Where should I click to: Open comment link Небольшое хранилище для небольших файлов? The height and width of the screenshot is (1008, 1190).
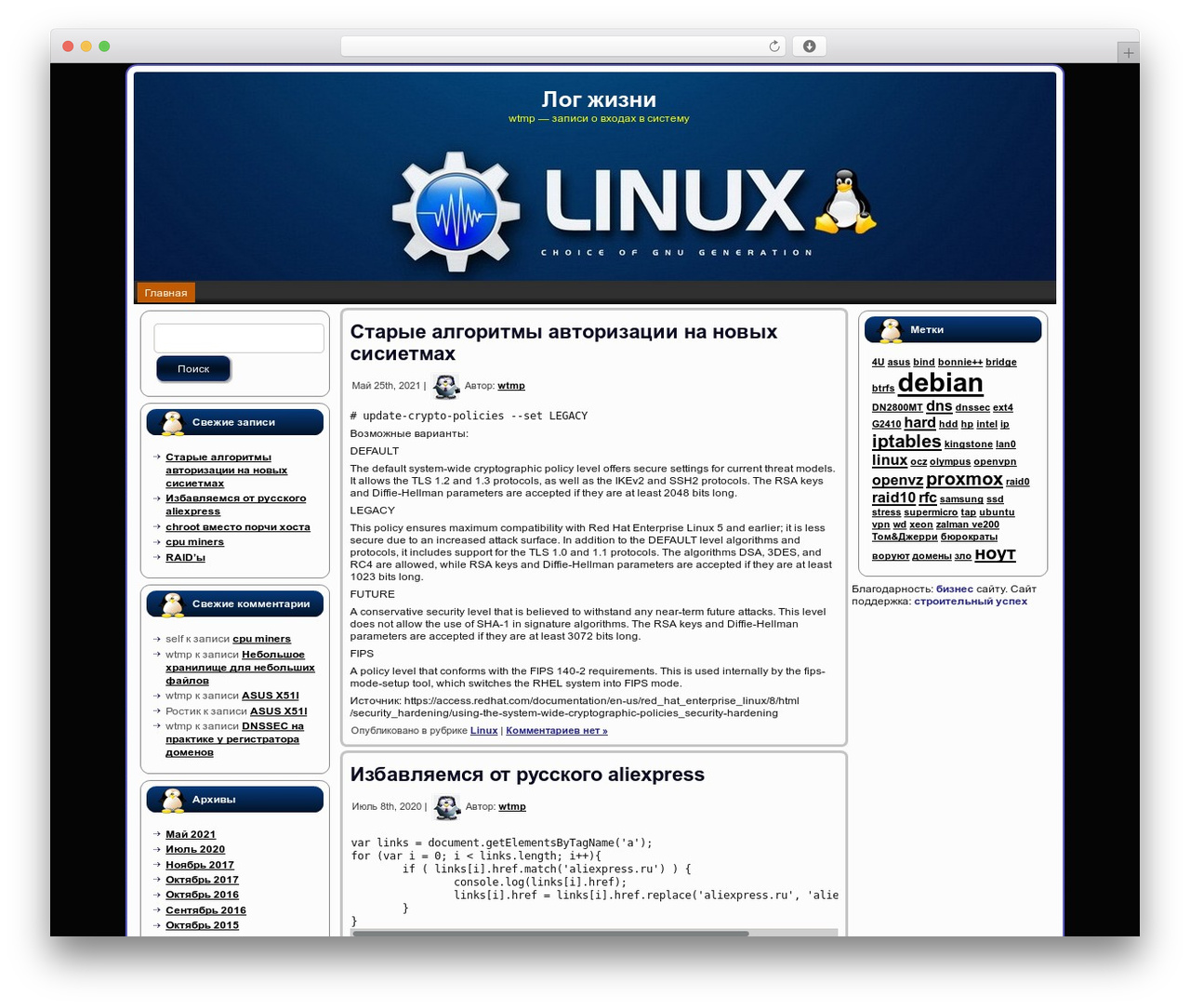point(240,668)
